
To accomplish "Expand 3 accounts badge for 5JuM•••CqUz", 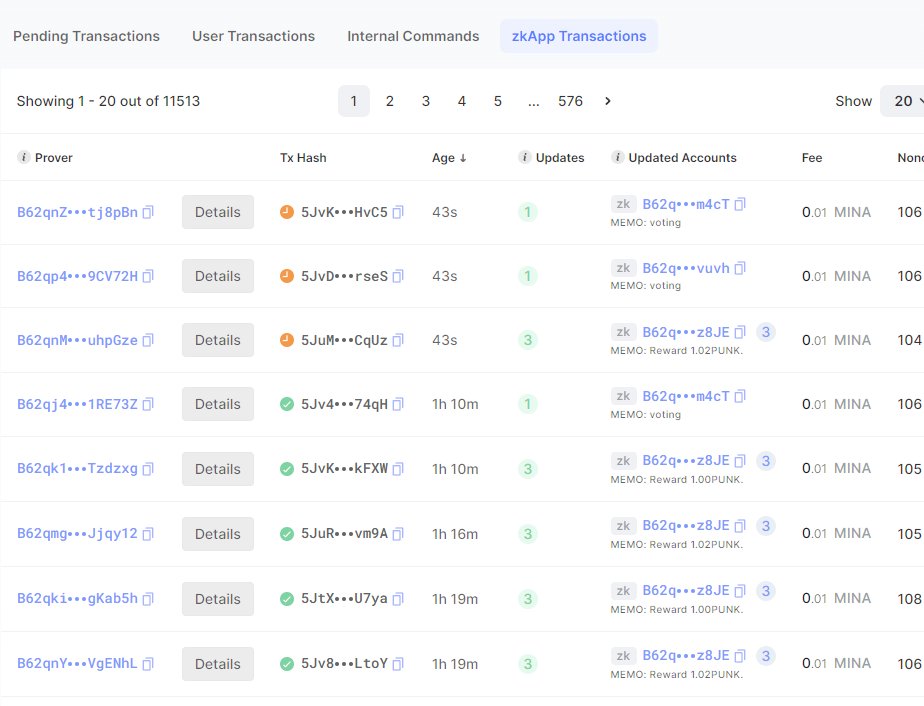I will pyautogui.click(x=765, y=332).
